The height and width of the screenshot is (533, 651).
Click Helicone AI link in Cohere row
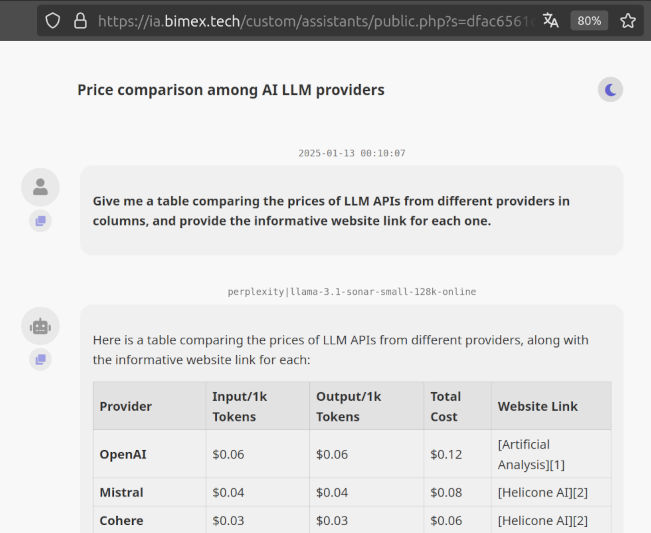543,521
